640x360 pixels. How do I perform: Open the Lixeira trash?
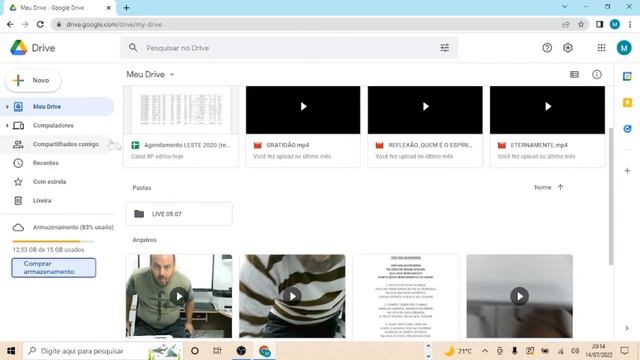tap(42, 200)
